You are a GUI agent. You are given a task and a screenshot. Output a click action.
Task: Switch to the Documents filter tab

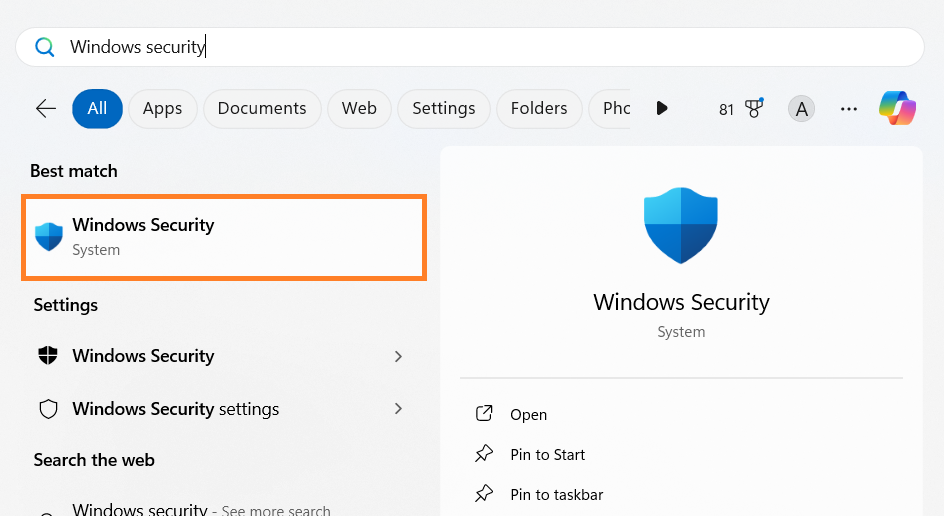(x=262, y=108)
